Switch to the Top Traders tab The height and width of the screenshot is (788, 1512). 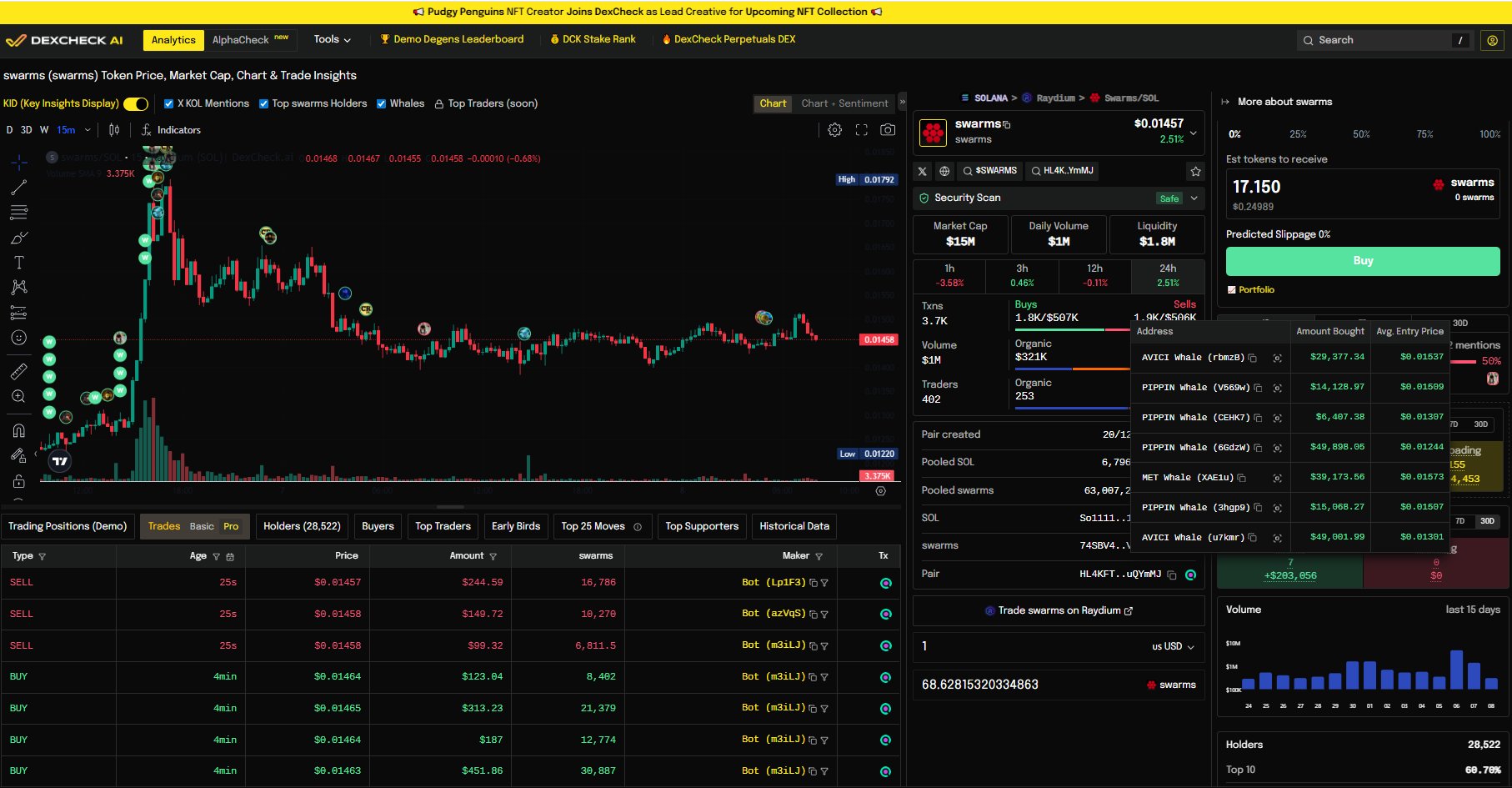[x=443, y=526]
